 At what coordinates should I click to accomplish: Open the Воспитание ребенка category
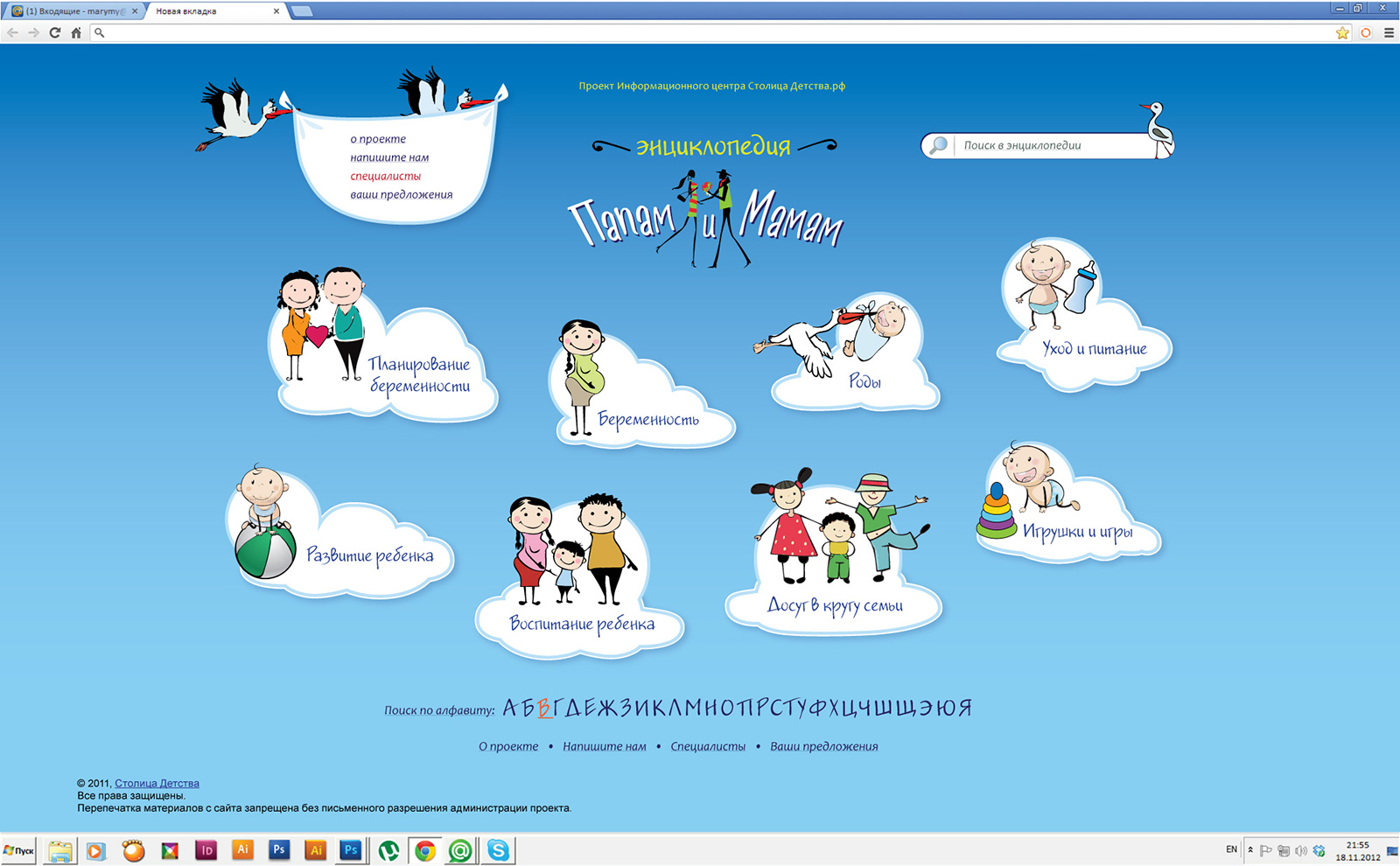coord(580,575)
